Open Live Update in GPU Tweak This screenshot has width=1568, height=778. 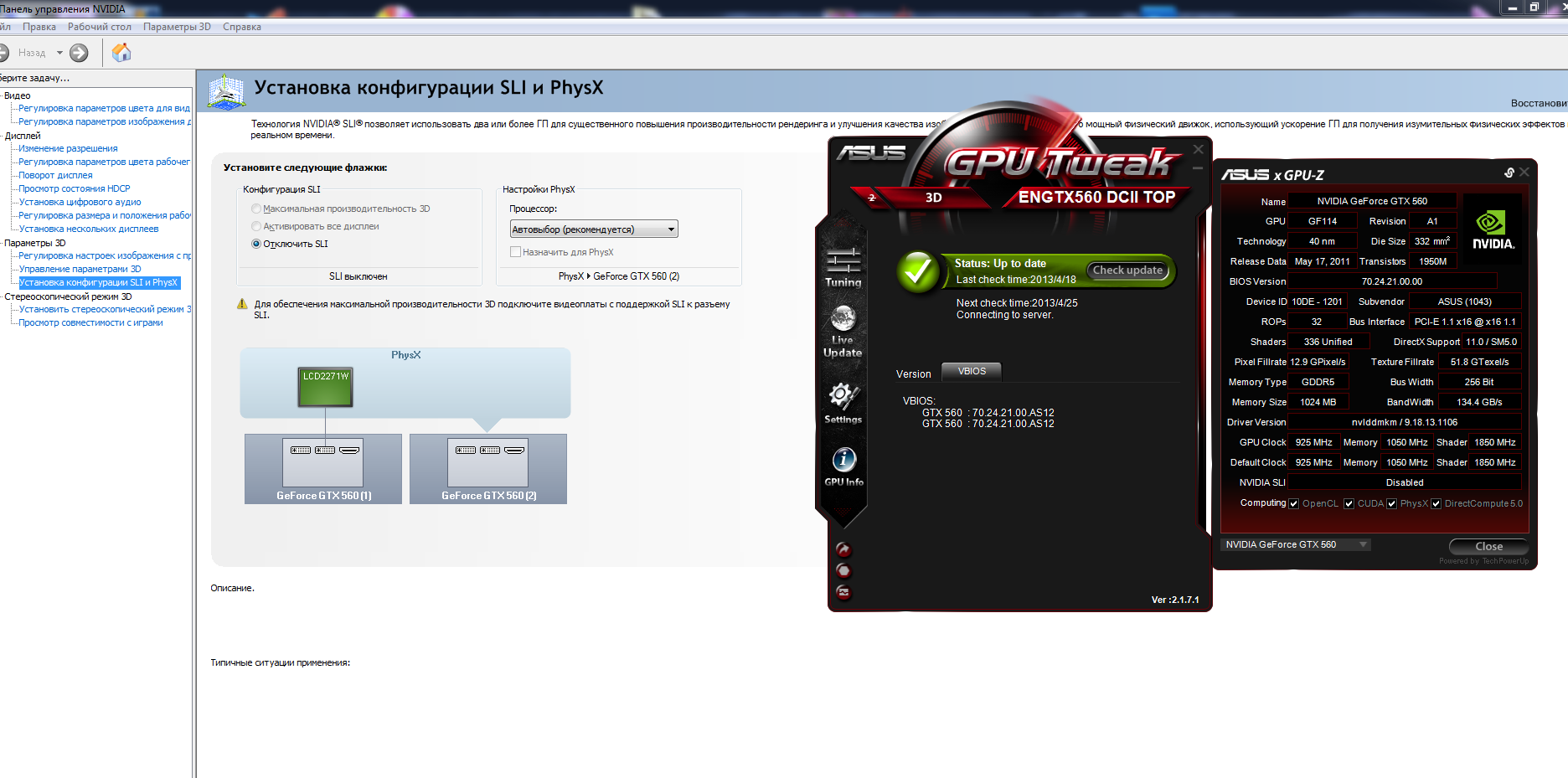[843, 332]
